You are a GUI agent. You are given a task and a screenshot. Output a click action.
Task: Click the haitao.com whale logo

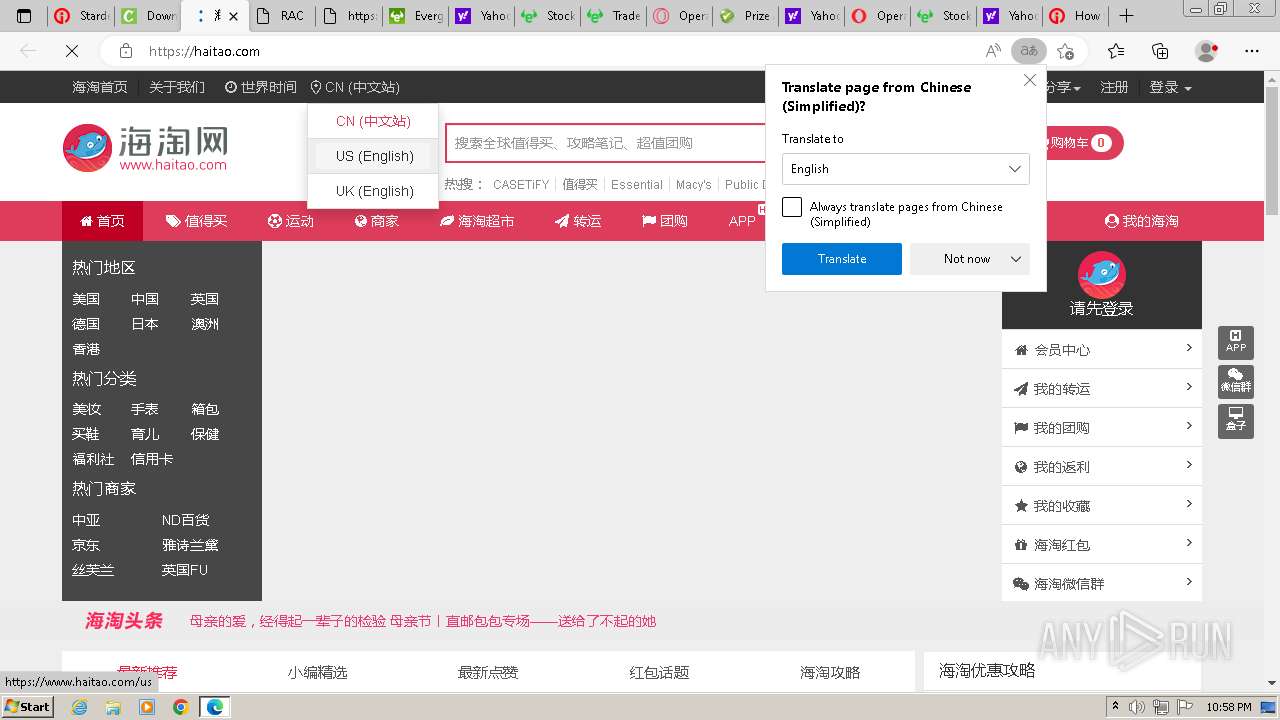coord(145,147)
